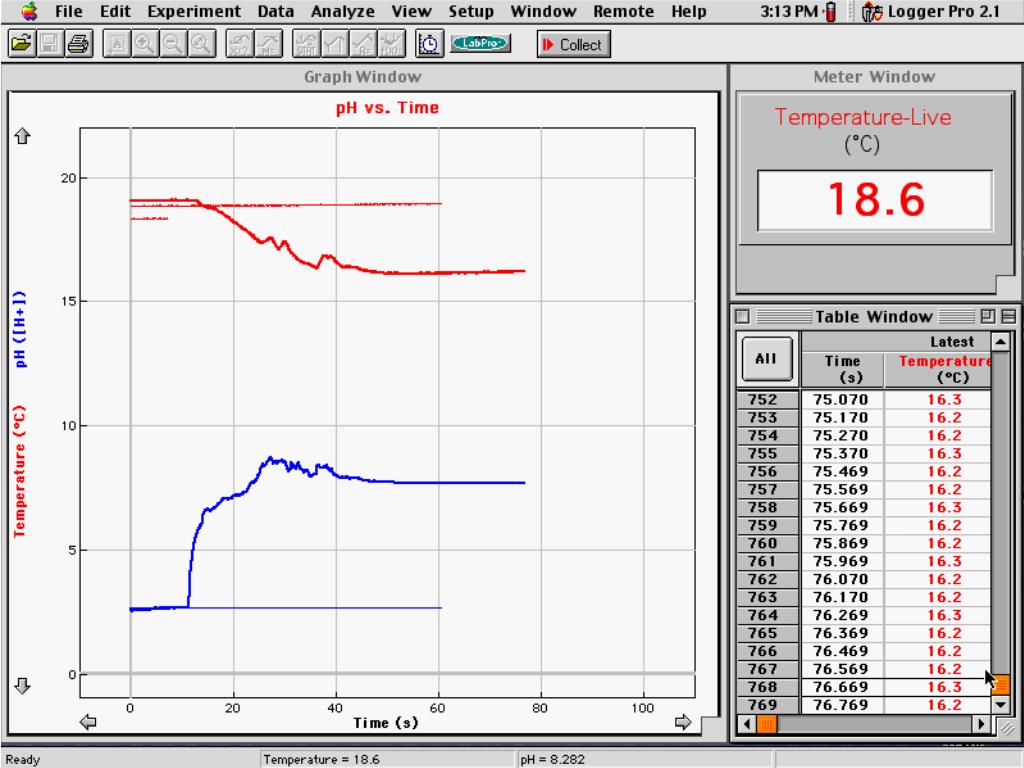Open the Remote menu
This screenshot has width=1024, height=768.
pos(624,11)
